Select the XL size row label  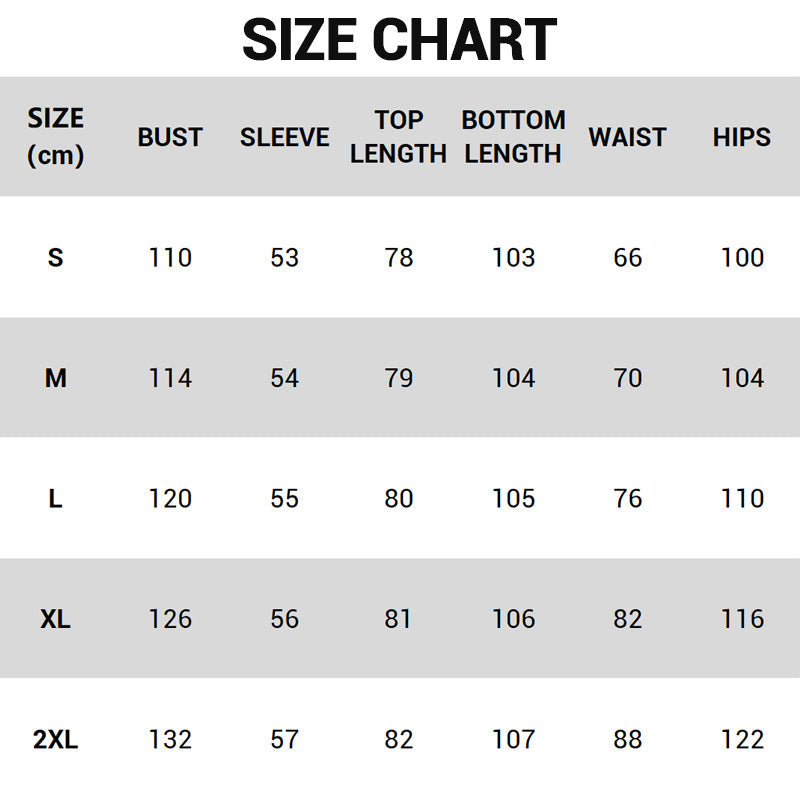click(x=55, y=619)
